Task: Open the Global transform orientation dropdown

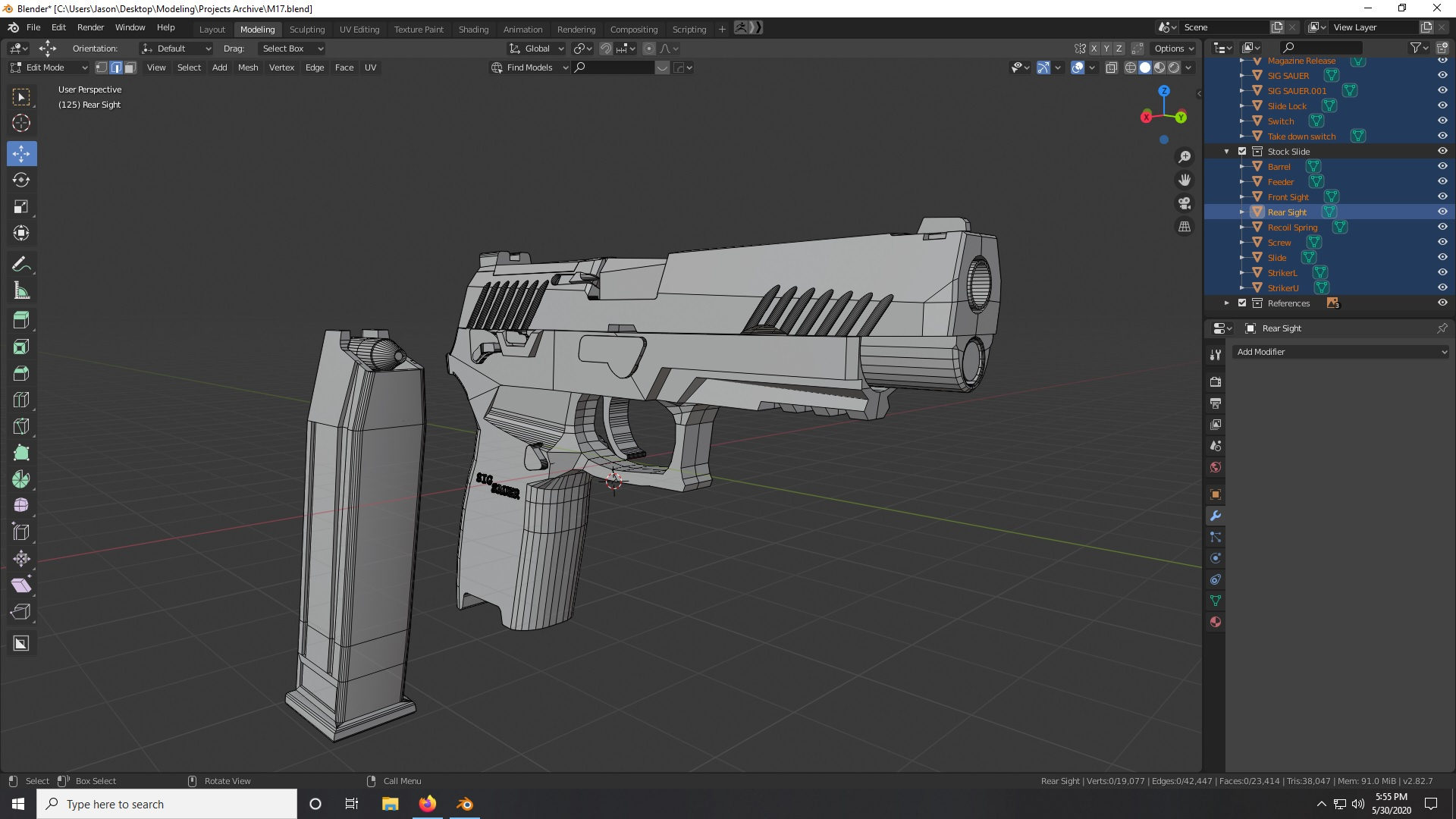Action: click(x=536, y=49)
